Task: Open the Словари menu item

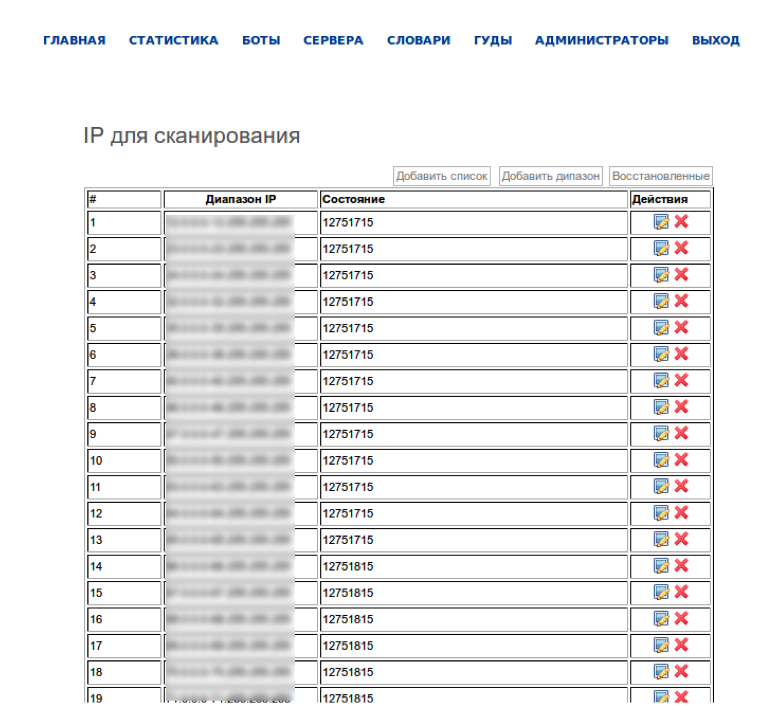Action: (418, 41)
